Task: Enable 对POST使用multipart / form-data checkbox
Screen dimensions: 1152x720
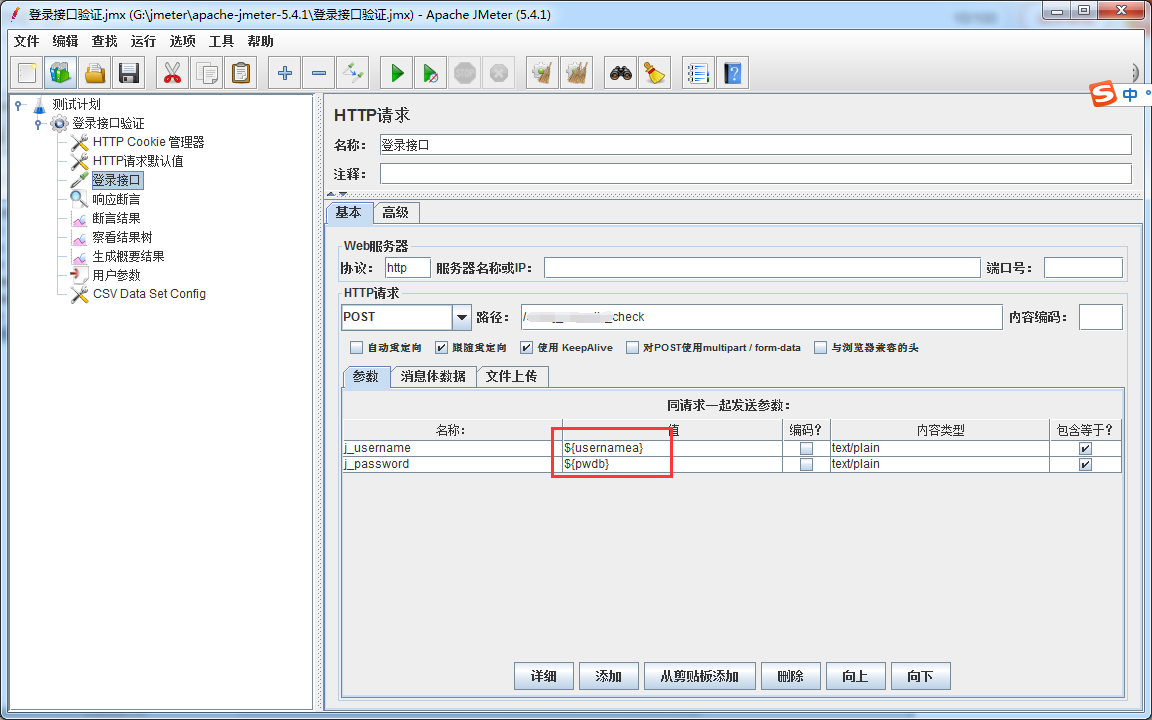Action: tap(632, 348)
